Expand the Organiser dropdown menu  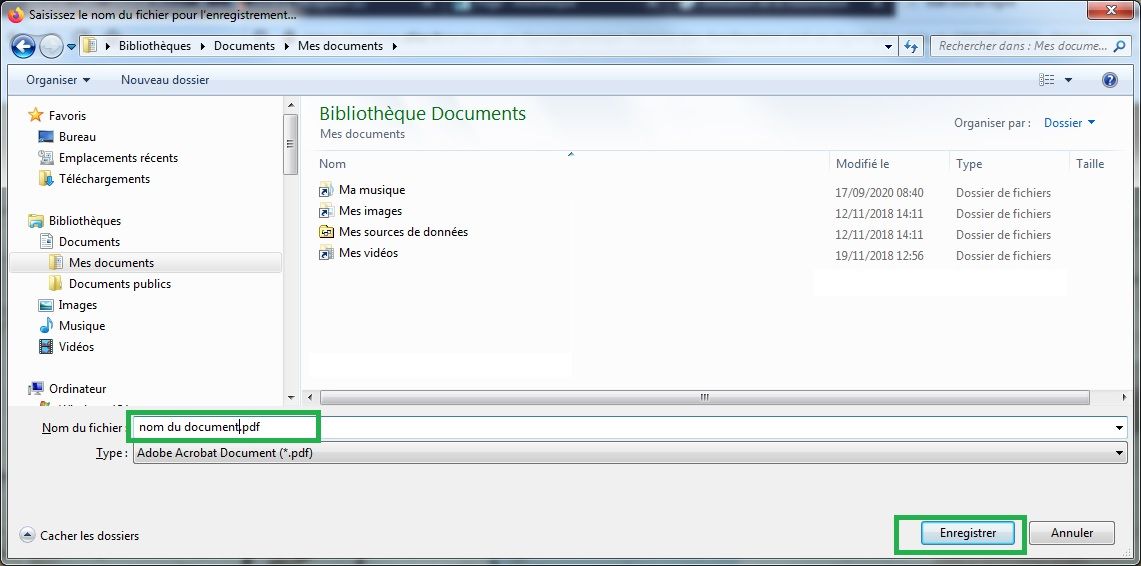tap(58, 80)
